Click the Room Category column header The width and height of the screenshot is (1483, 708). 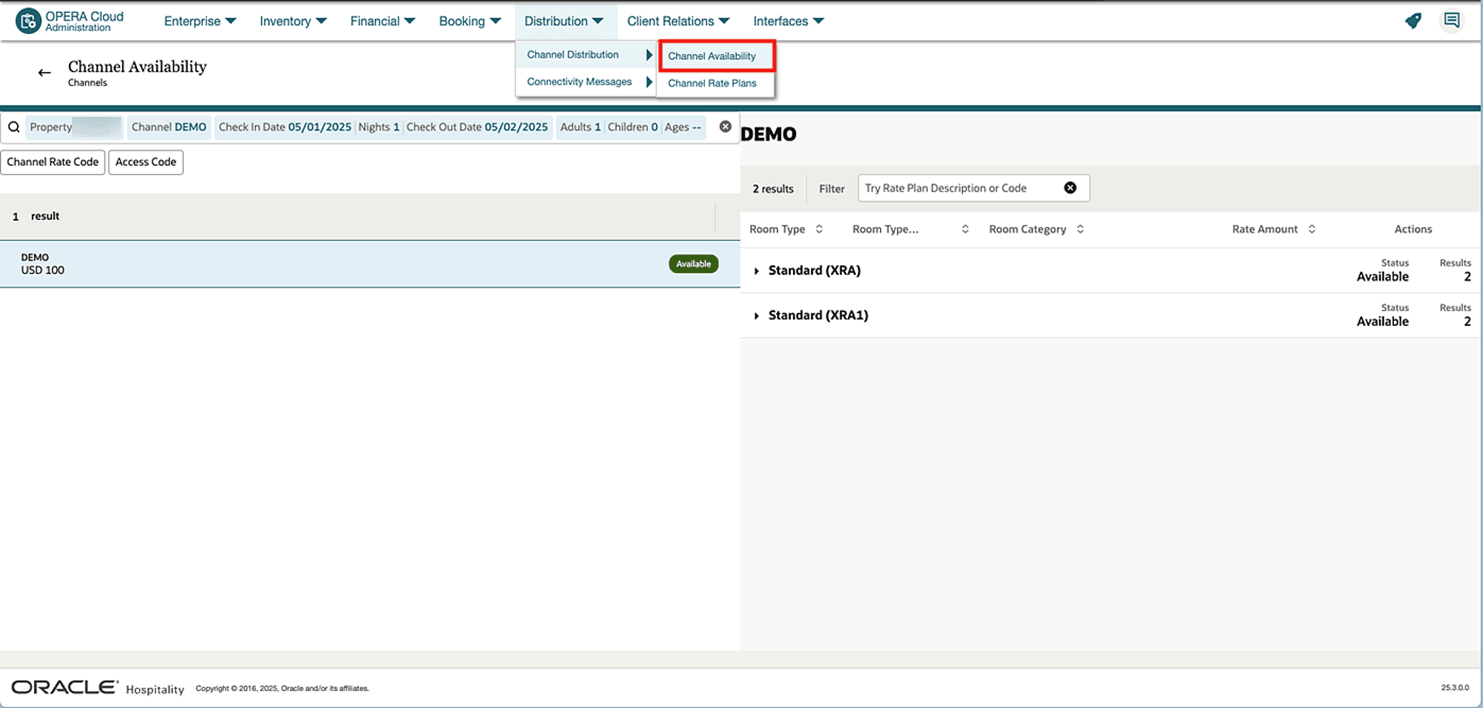[1027, 229]
